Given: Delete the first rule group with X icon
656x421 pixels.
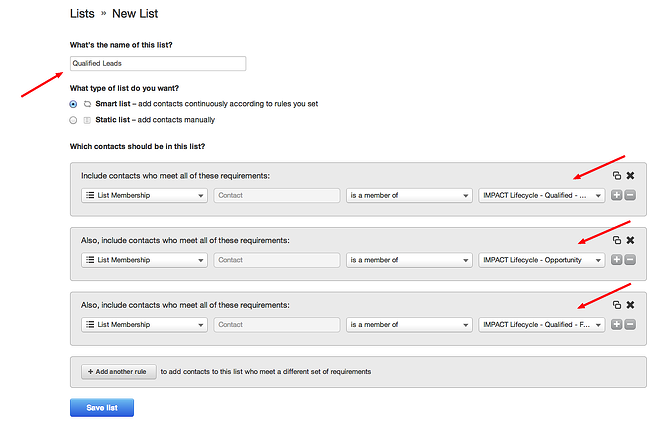Looking at the screenshot, I should (x=630, y=176).
